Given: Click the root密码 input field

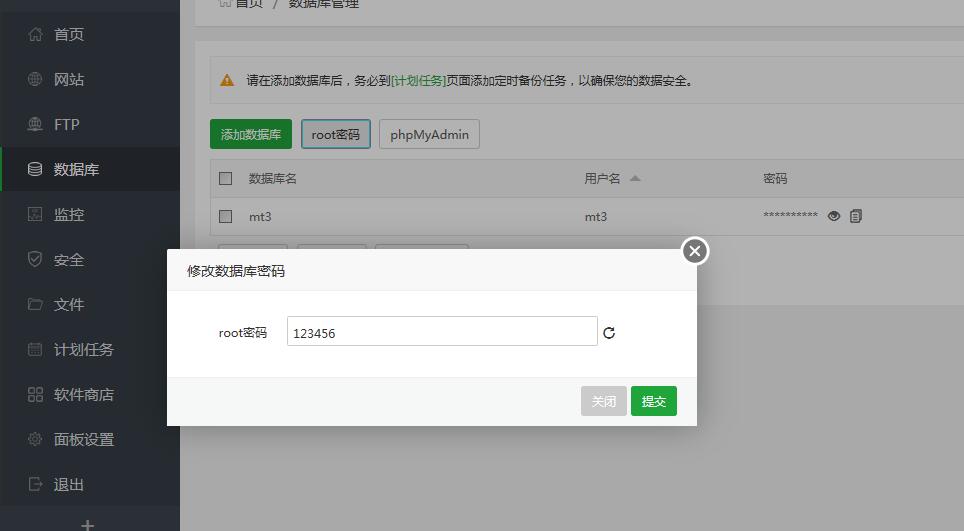Looking at the screenshot, I should [x=442, y=332].
